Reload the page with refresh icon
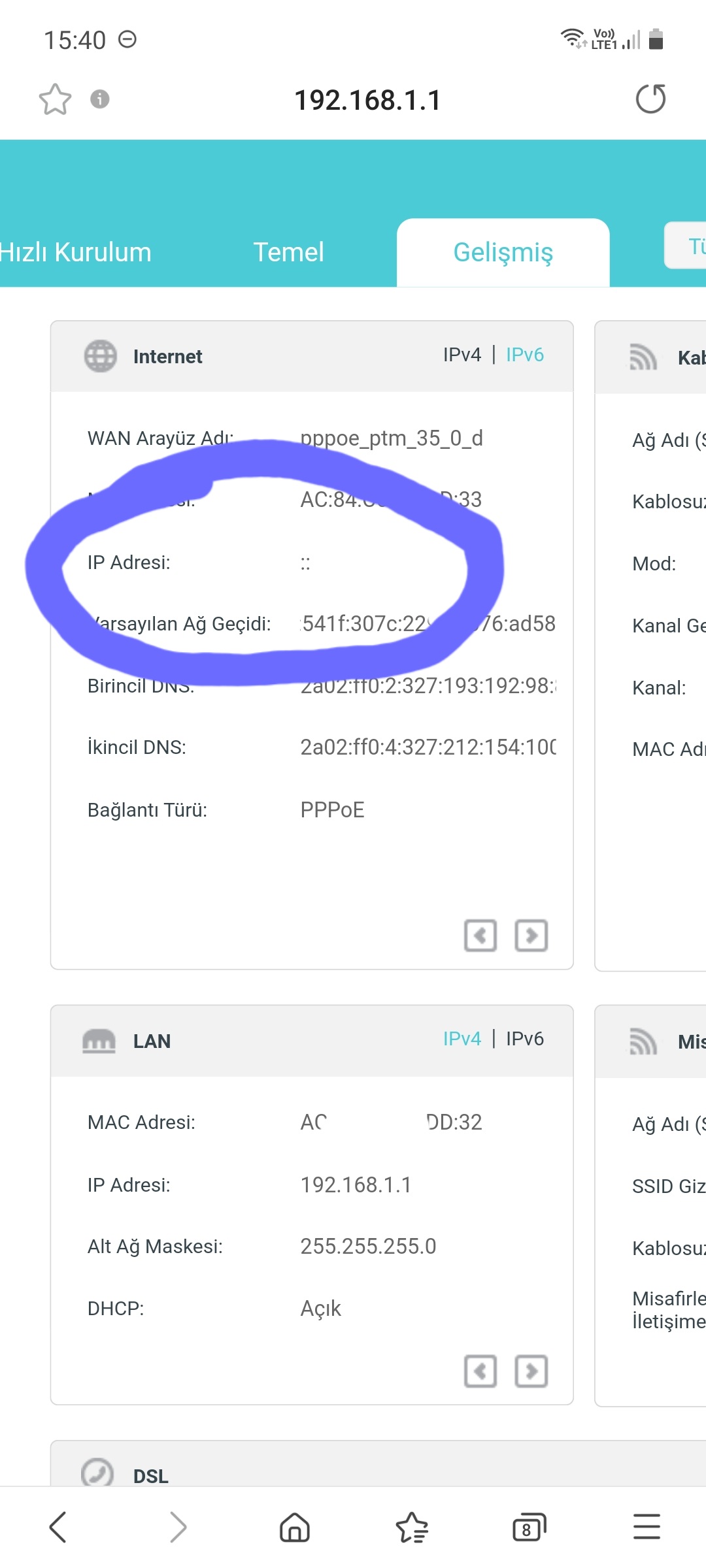Screen dimensions: 706x1568 (x=650, y=99)
